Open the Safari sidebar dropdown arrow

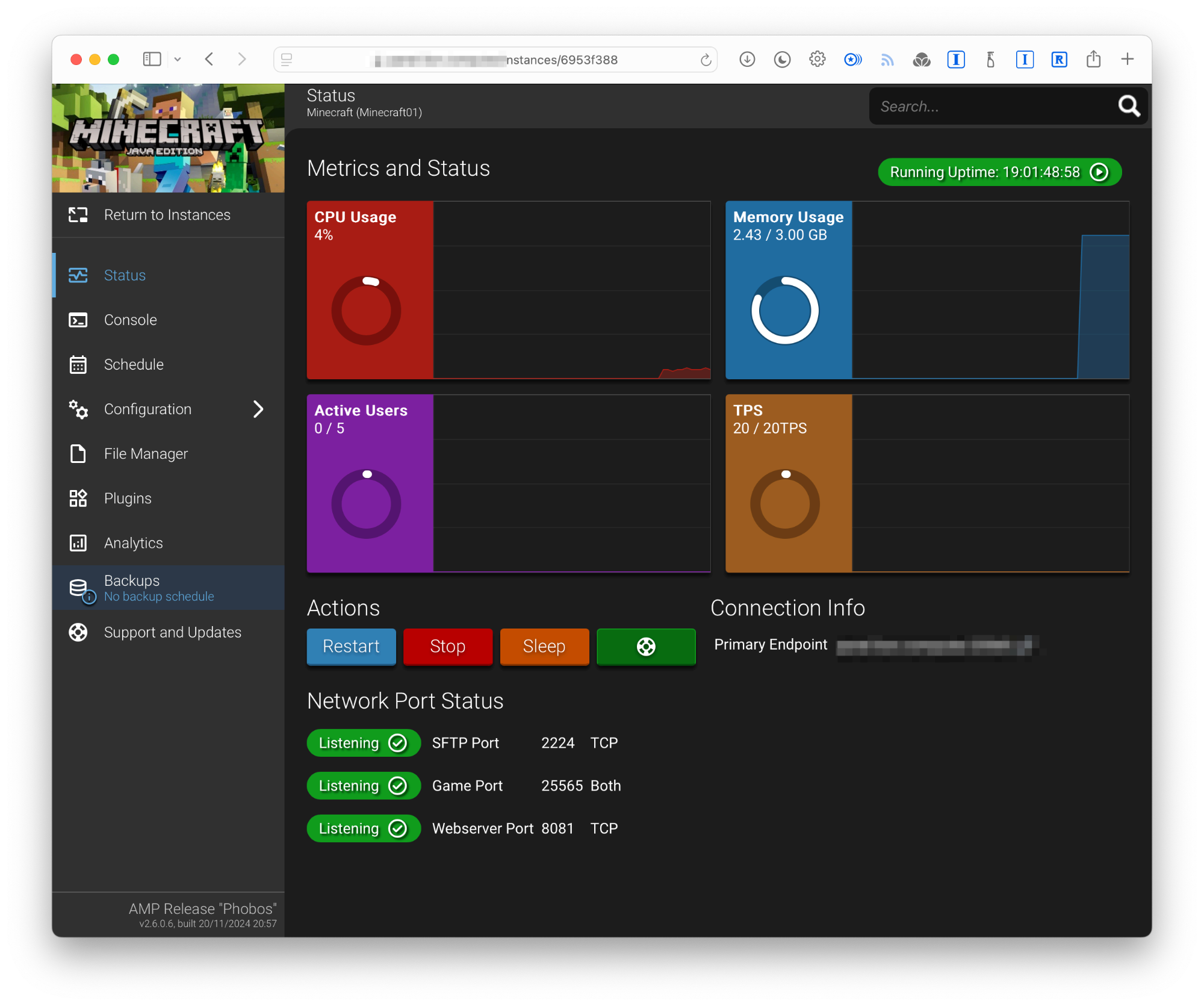tap(178, 60)
